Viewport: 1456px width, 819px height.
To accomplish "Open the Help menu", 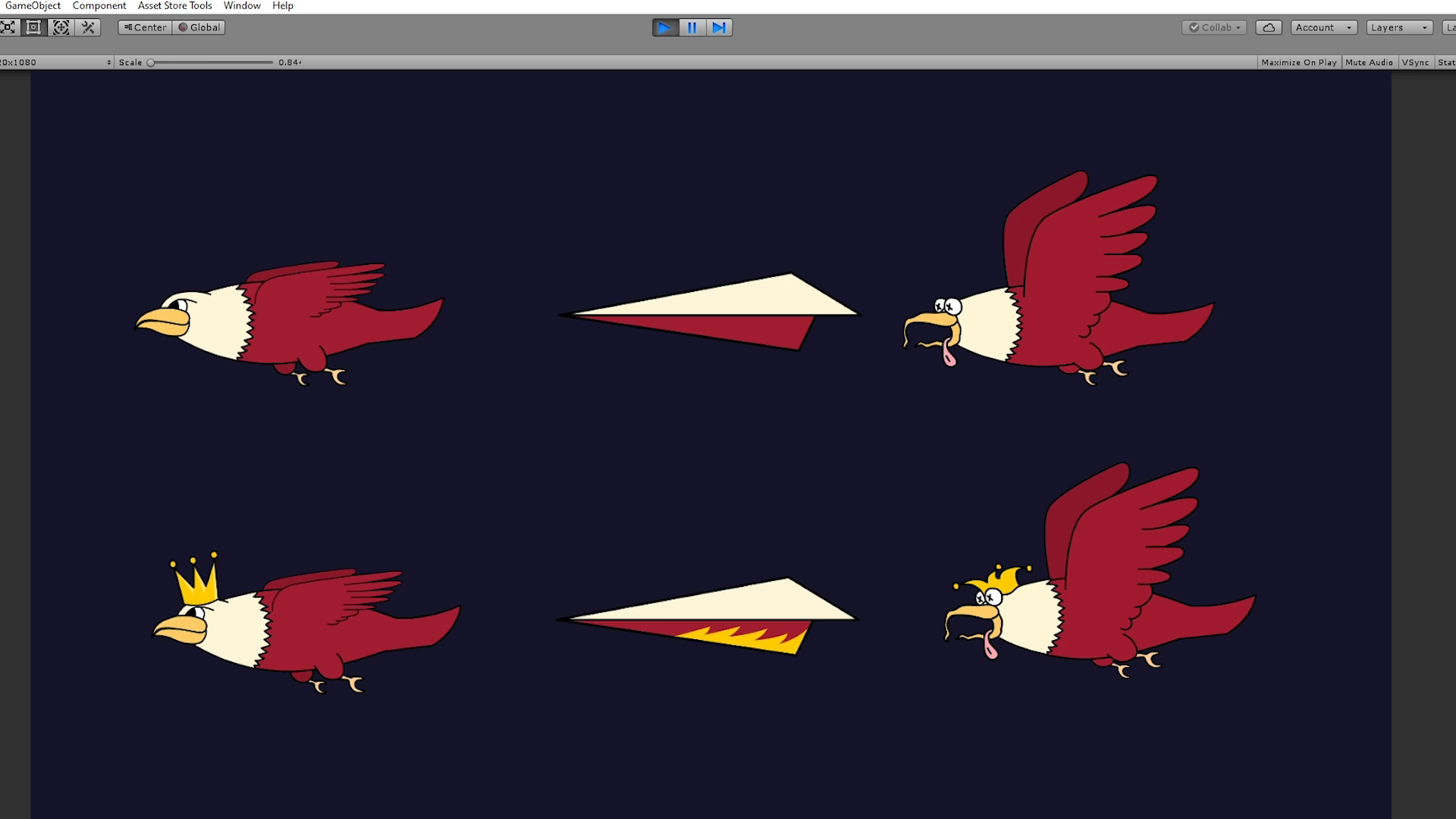I will tap(283, 6).
